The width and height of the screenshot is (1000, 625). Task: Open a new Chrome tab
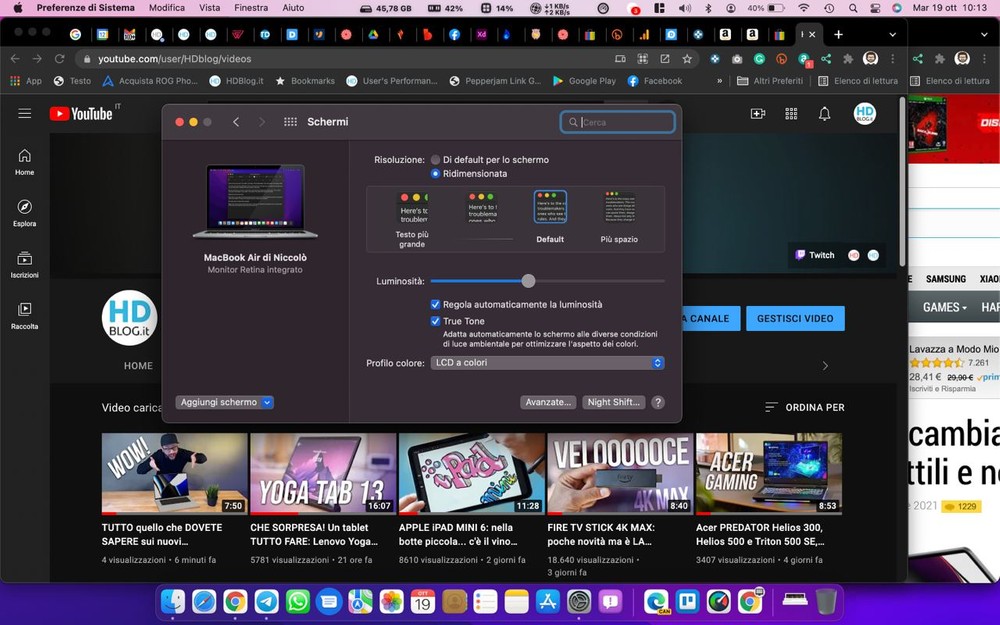tap(839, 34)
